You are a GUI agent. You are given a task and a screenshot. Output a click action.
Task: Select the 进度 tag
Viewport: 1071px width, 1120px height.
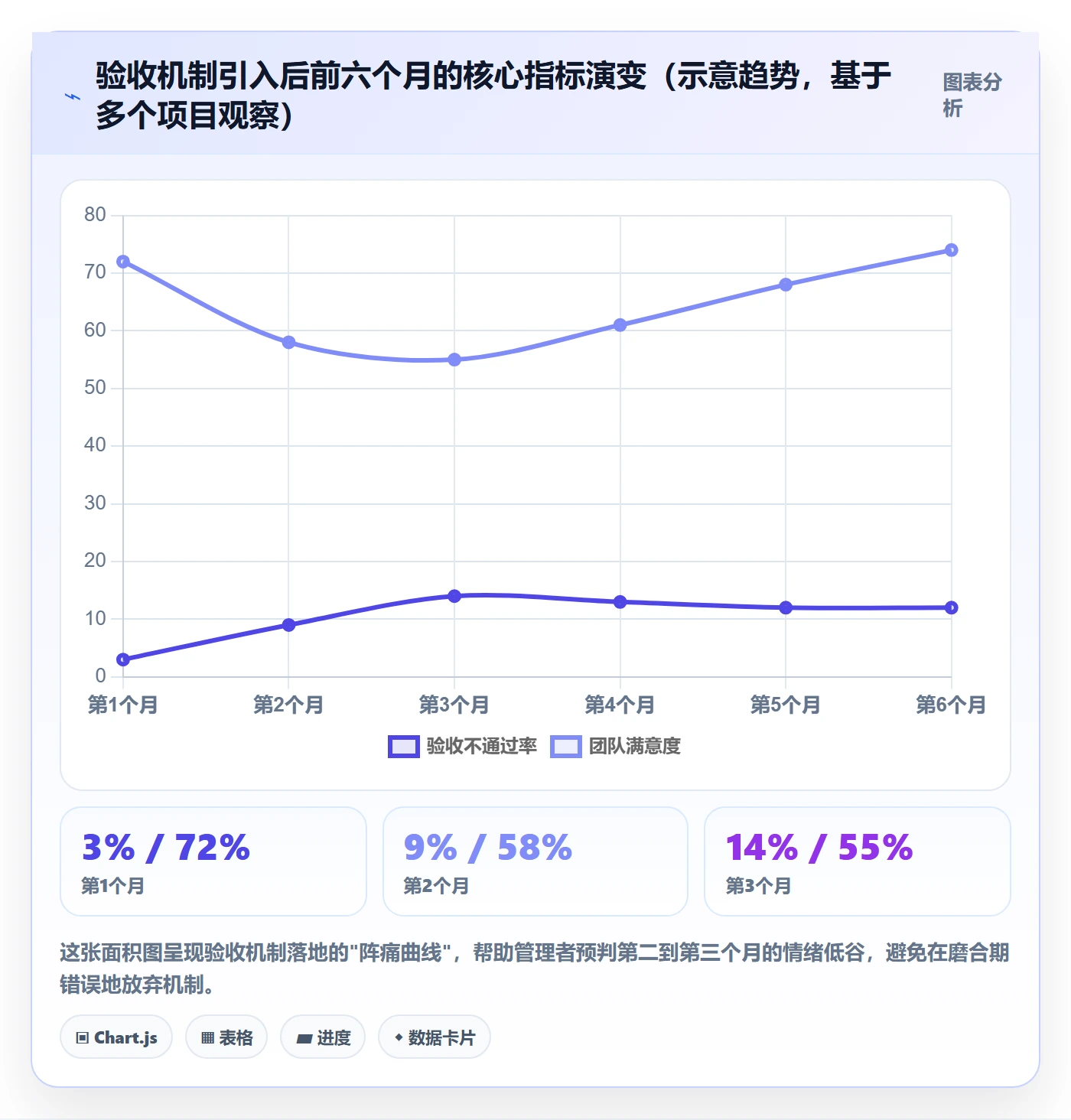click(323, 1037)
